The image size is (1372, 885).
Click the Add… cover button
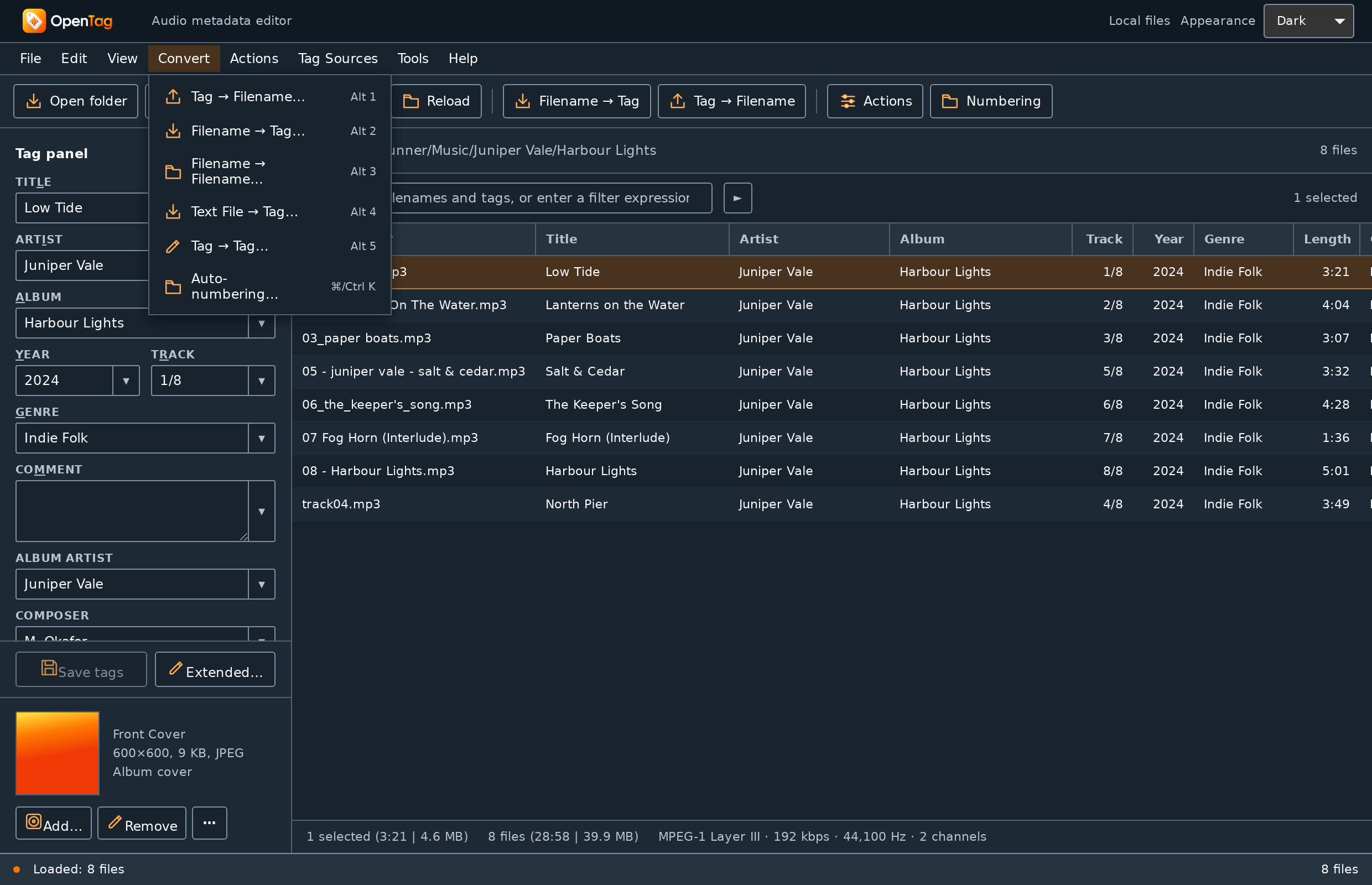click(54, 824)
